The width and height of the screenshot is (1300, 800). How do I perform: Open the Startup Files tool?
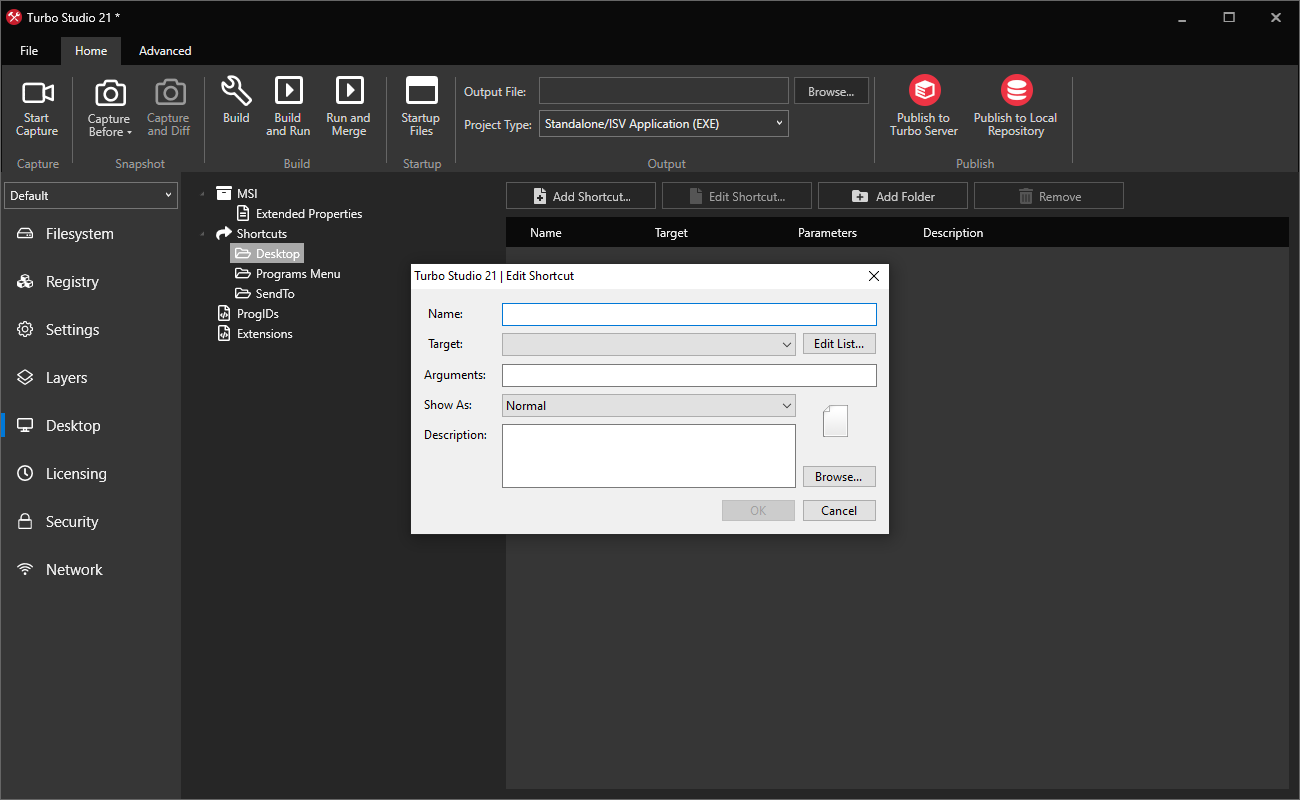(x=420, y=107)
